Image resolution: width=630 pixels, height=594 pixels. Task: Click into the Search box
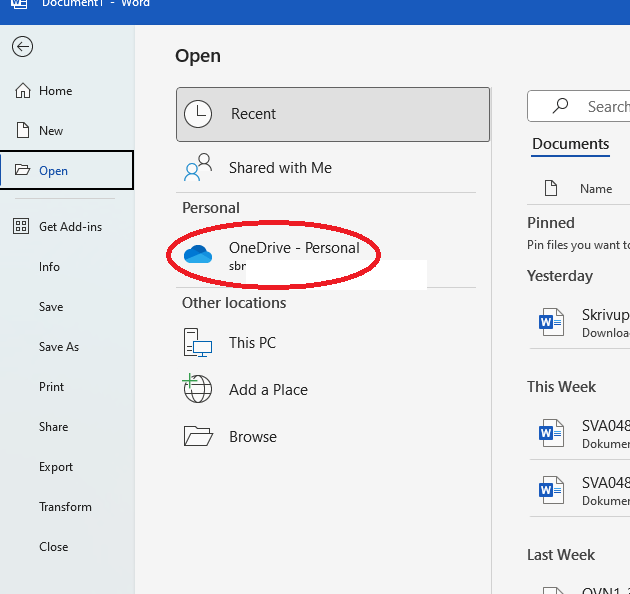pos(579,106)
